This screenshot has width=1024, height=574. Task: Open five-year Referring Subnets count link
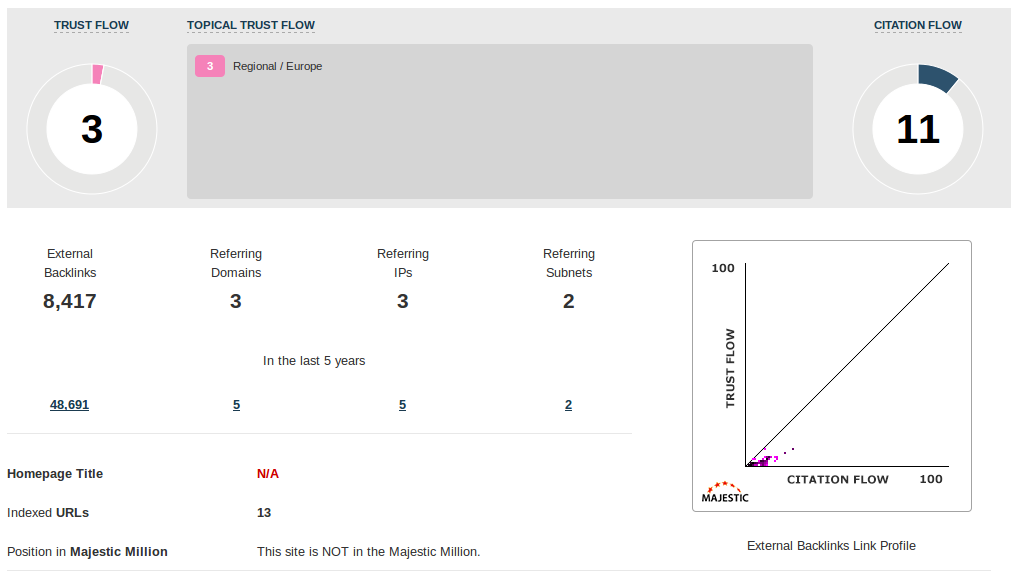click(x=568, y=405)
